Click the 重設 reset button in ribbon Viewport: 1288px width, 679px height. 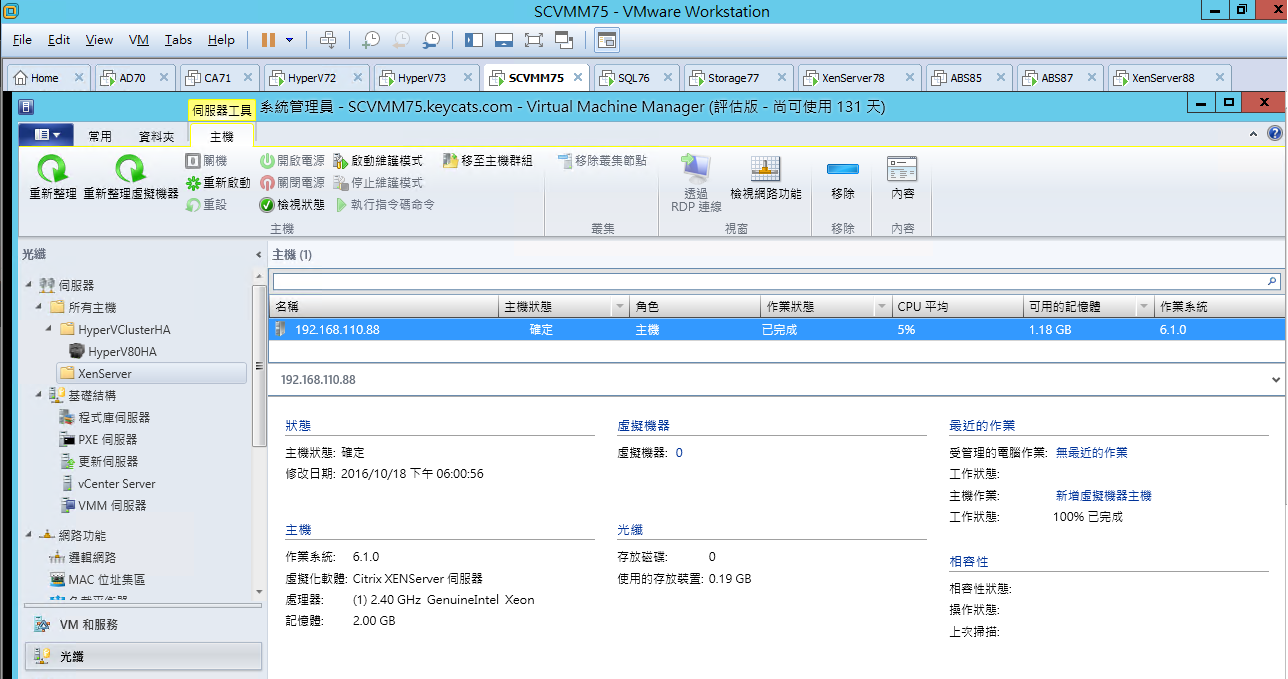pyautogui.click(x=206, y=205)
